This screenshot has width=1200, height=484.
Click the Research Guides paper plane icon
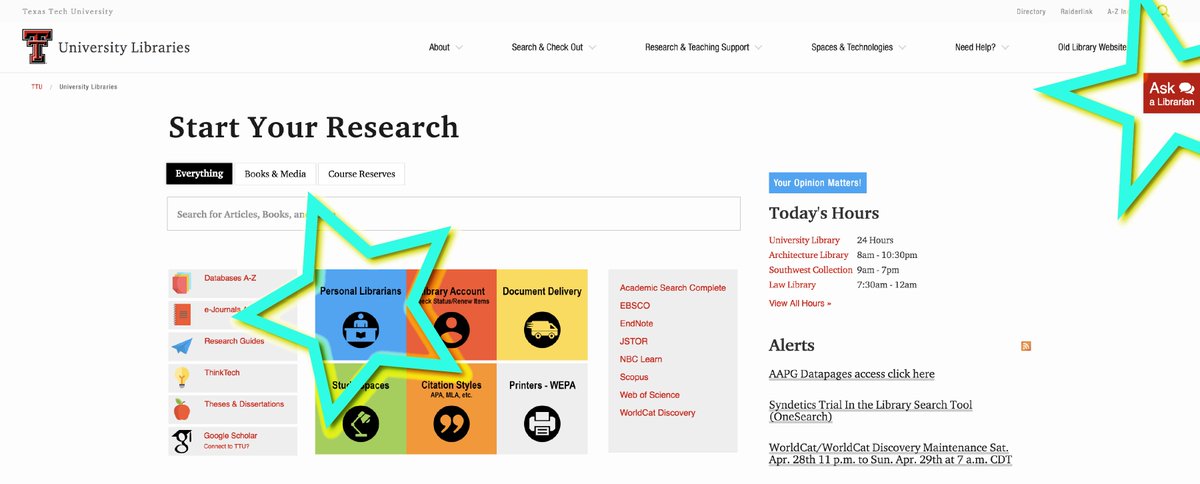[x=181, y=346]
